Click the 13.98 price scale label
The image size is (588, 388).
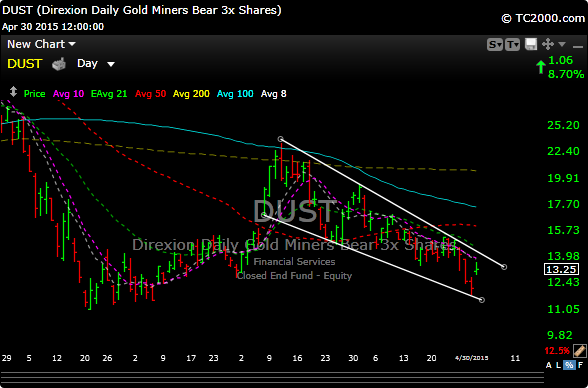(563, 256)
